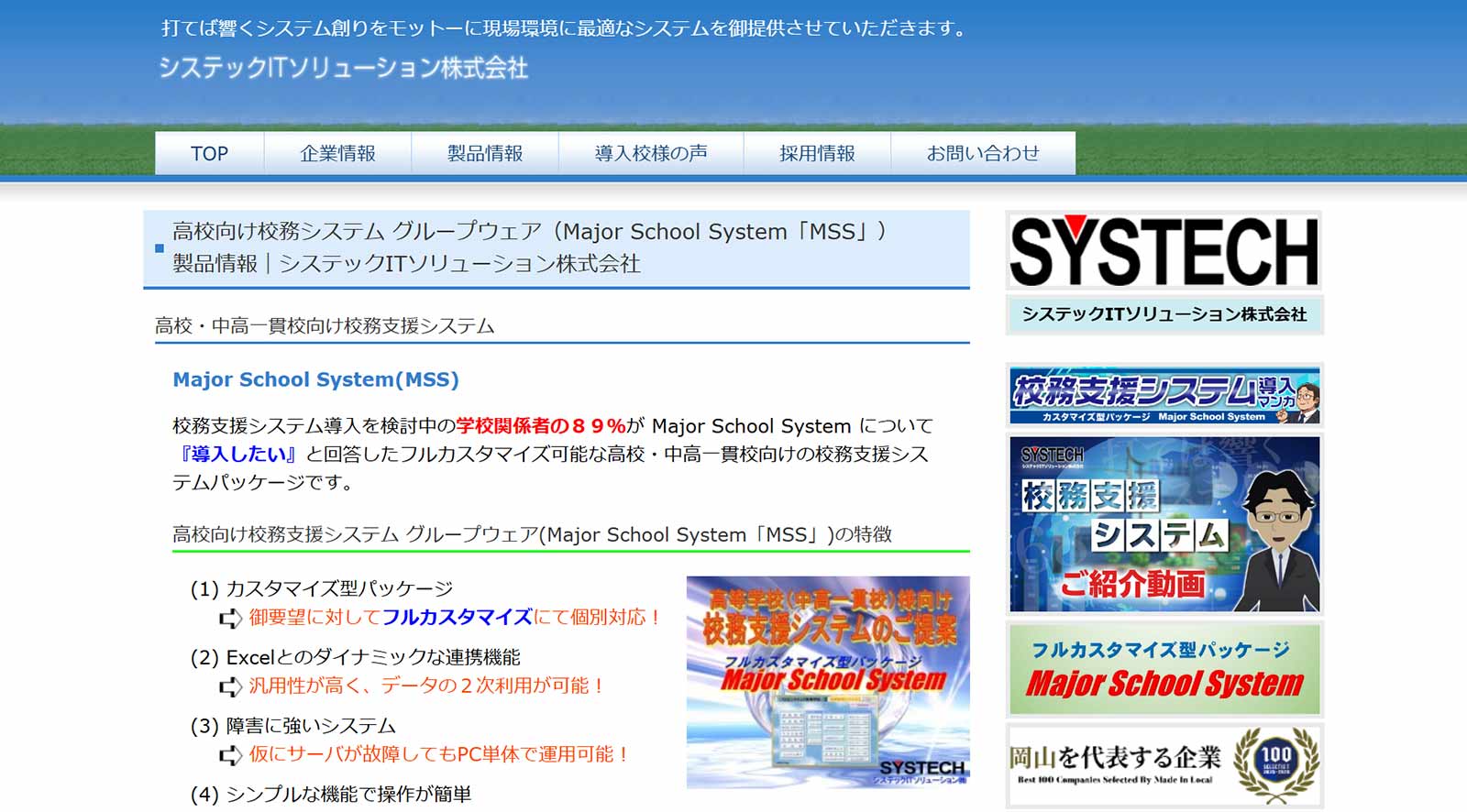Open the TOP navigation item
The height and width of the screenshot is (812, 1467).
(209, 153)
